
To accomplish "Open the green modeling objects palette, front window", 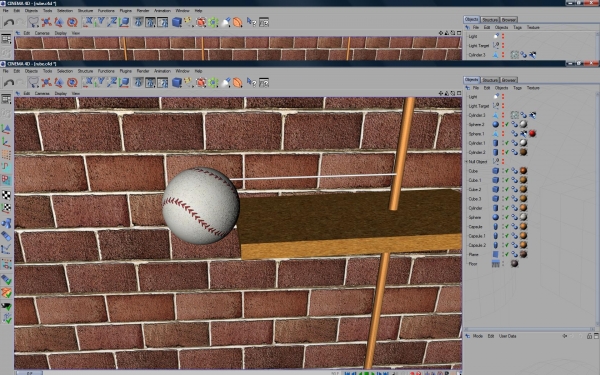I will pos(213,82).
